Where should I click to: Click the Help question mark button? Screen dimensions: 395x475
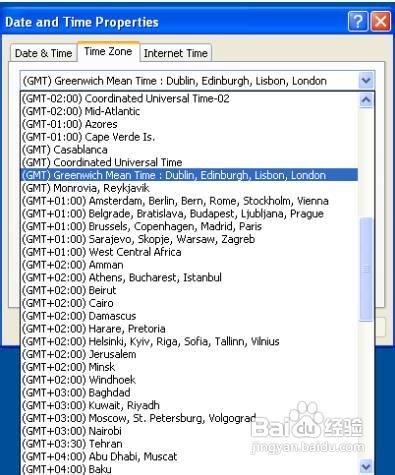click(x=358, y=22)
